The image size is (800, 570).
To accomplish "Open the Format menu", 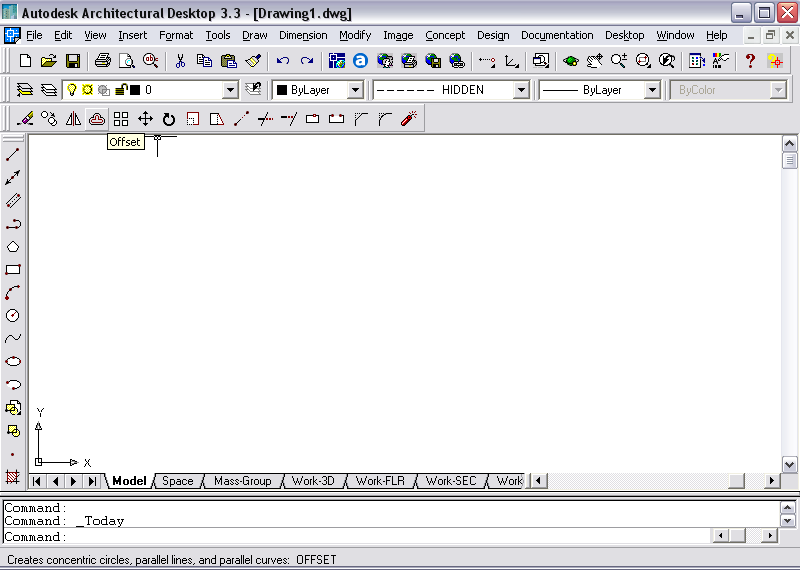I will click(176, 35).
